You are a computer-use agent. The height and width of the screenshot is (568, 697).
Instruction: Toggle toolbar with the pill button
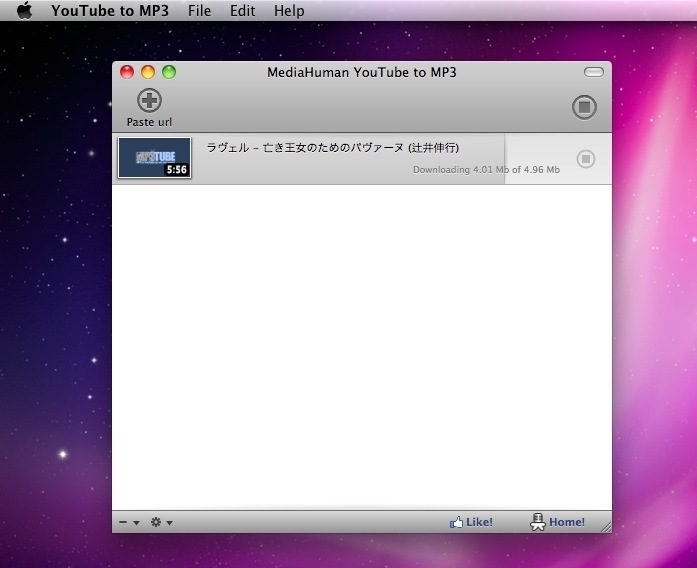[594, 72]
